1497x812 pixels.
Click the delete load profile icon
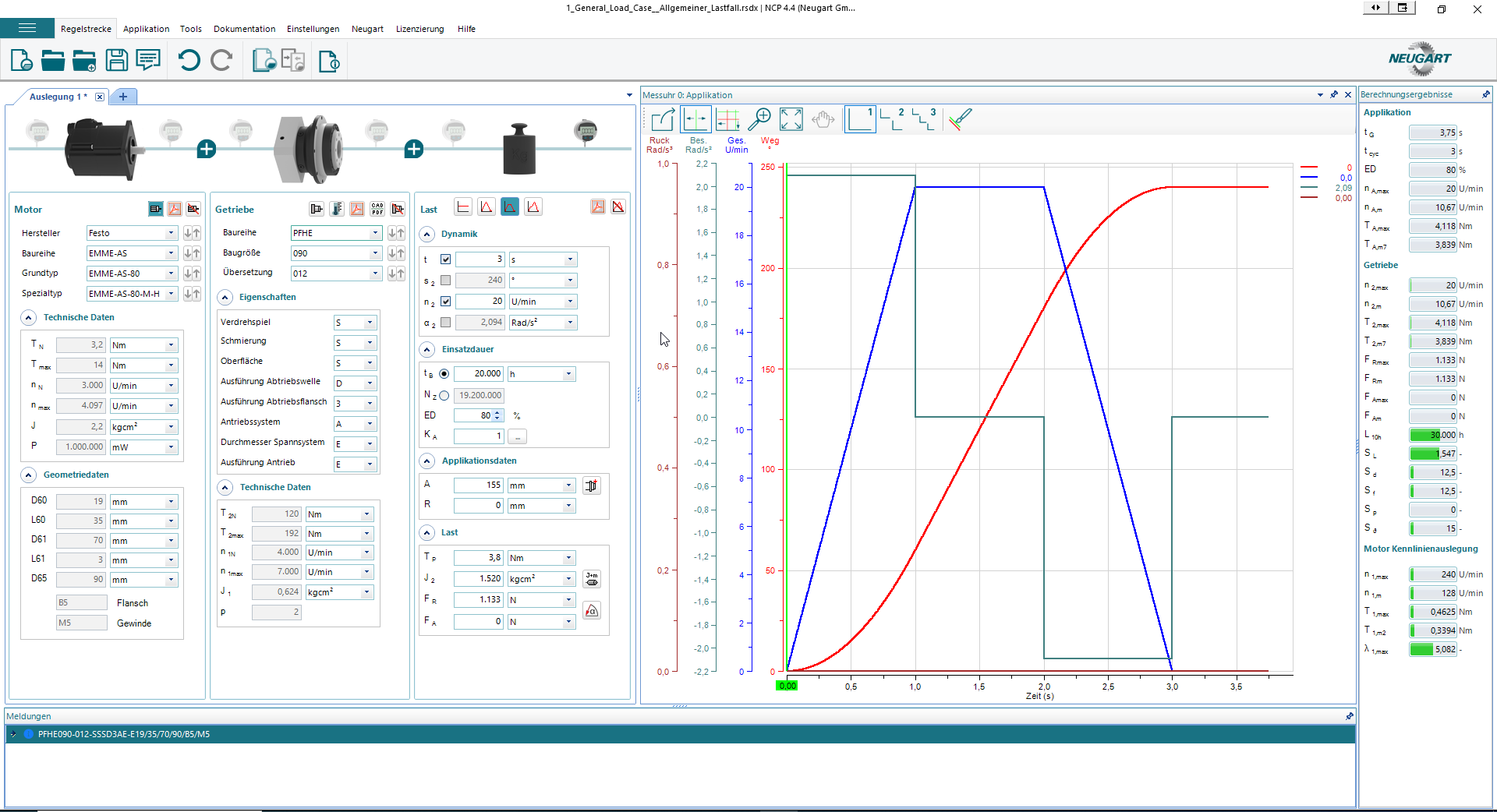[618, 207]
